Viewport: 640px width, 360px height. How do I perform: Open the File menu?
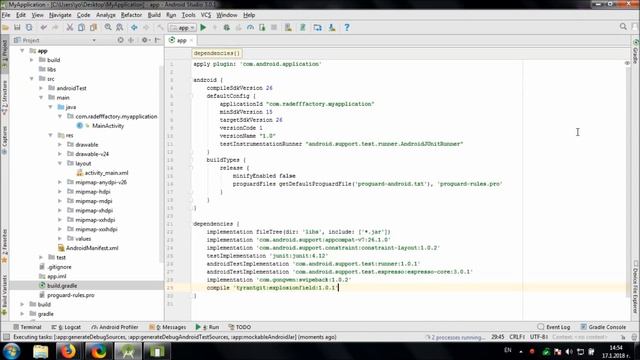[6, 15]
